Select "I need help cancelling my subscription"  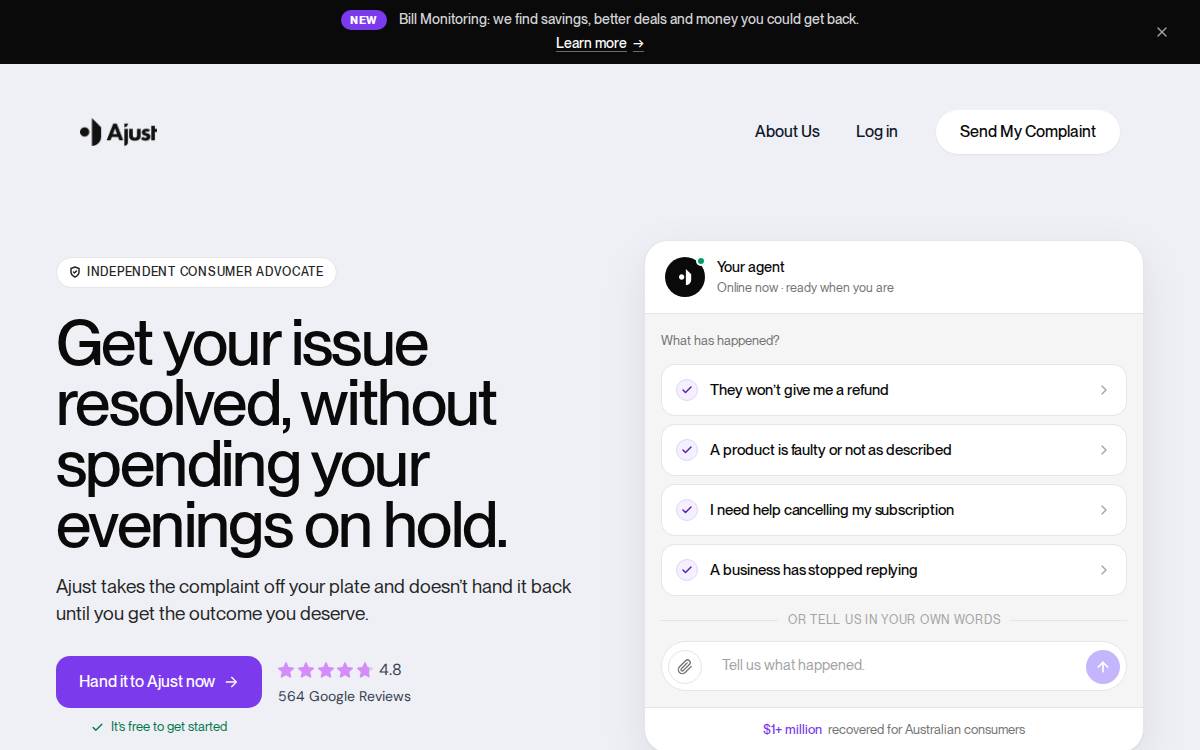894,510
